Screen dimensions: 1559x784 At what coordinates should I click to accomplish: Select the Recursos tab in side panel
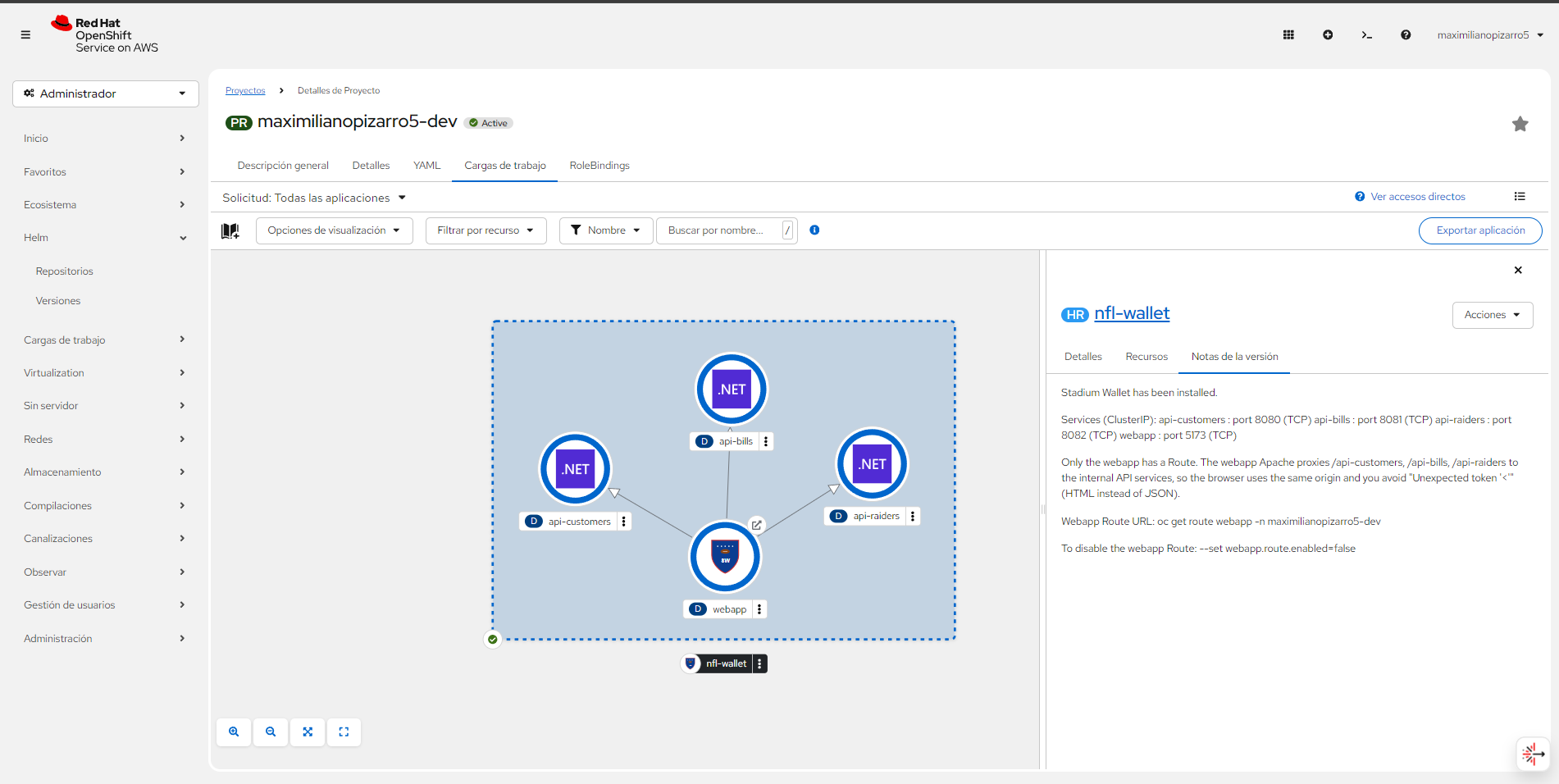pos(1146,357)
